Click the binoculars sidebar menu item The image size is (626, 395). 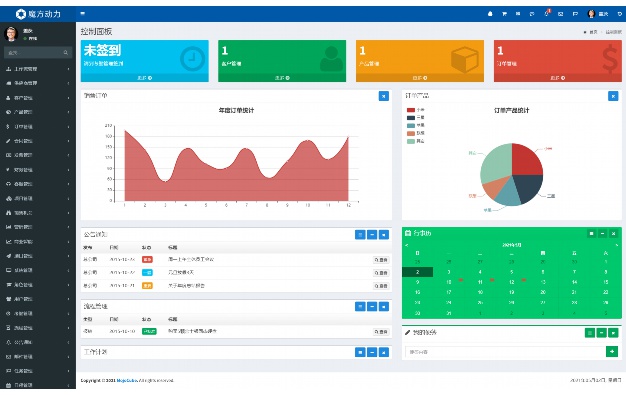click(x=38, y=213)
